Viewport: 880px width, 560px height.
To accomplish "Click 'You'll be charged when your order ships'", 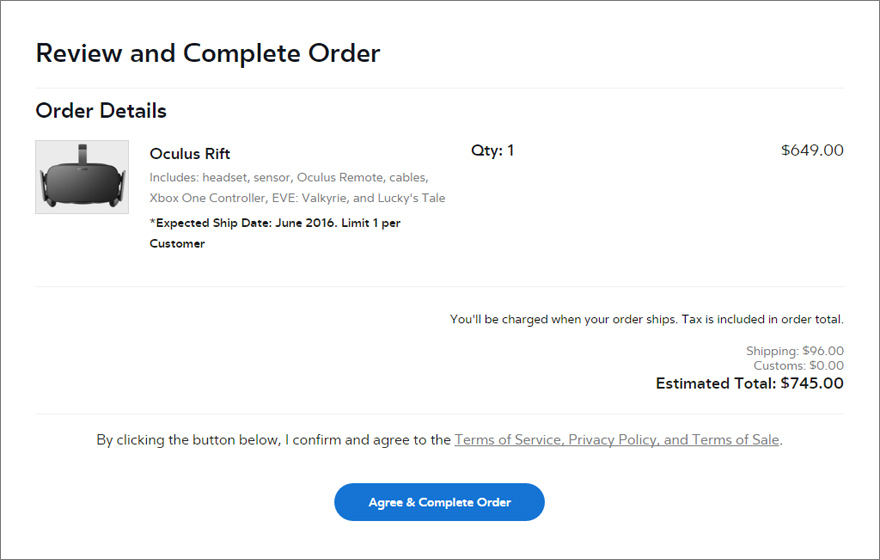I will [x=563, y=320].
